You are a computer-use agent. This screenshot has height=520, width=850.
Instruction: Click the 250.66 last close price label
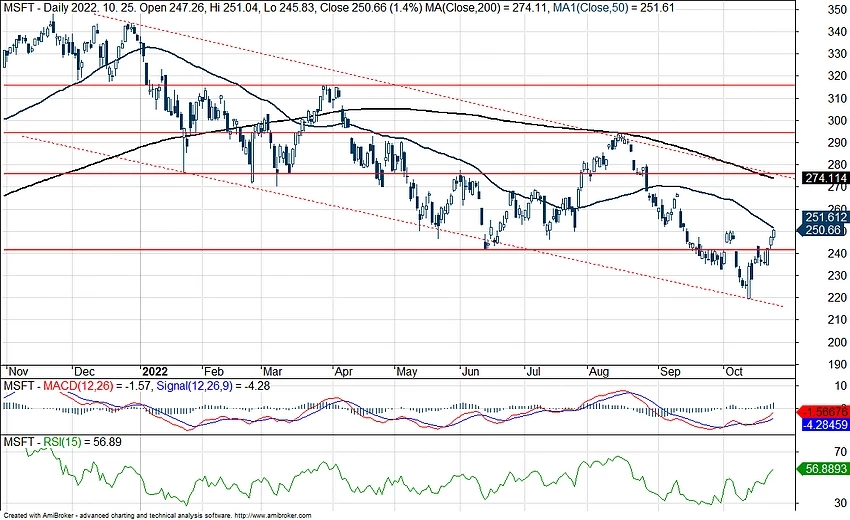(822, 230)
